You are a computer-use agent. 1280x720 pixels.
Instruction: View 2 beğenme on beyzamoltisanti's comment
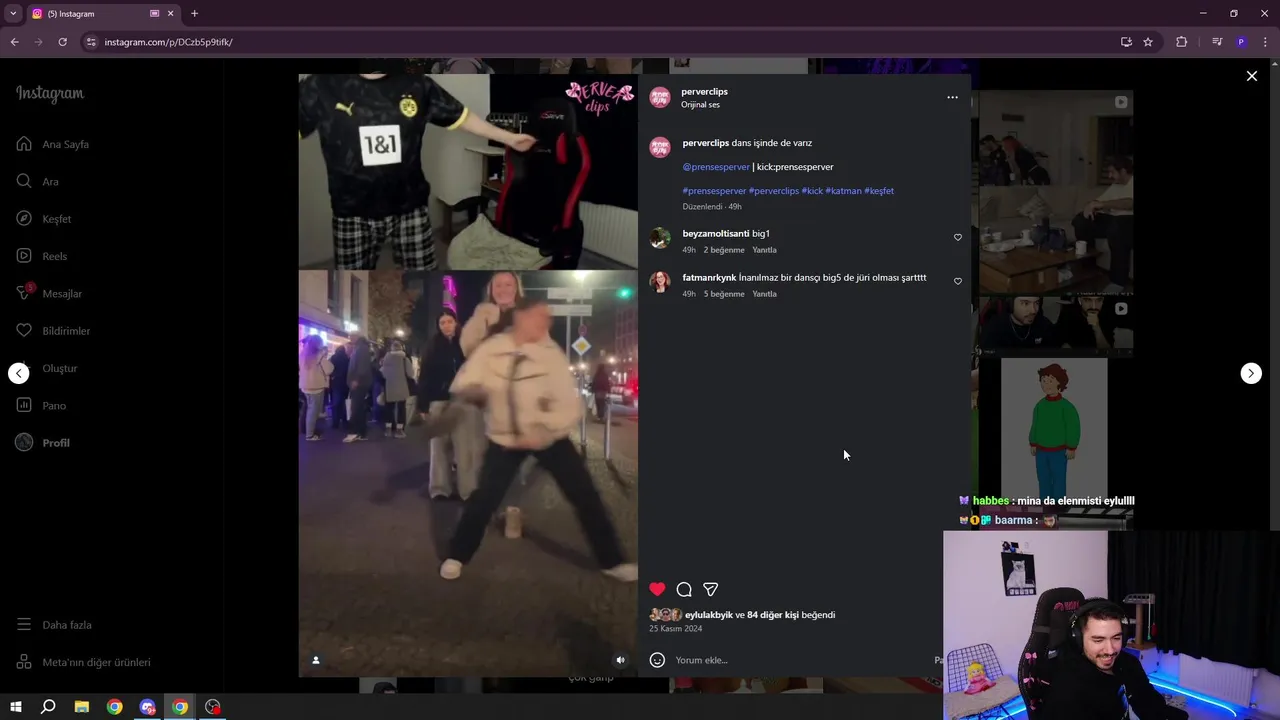click(724, 250)
